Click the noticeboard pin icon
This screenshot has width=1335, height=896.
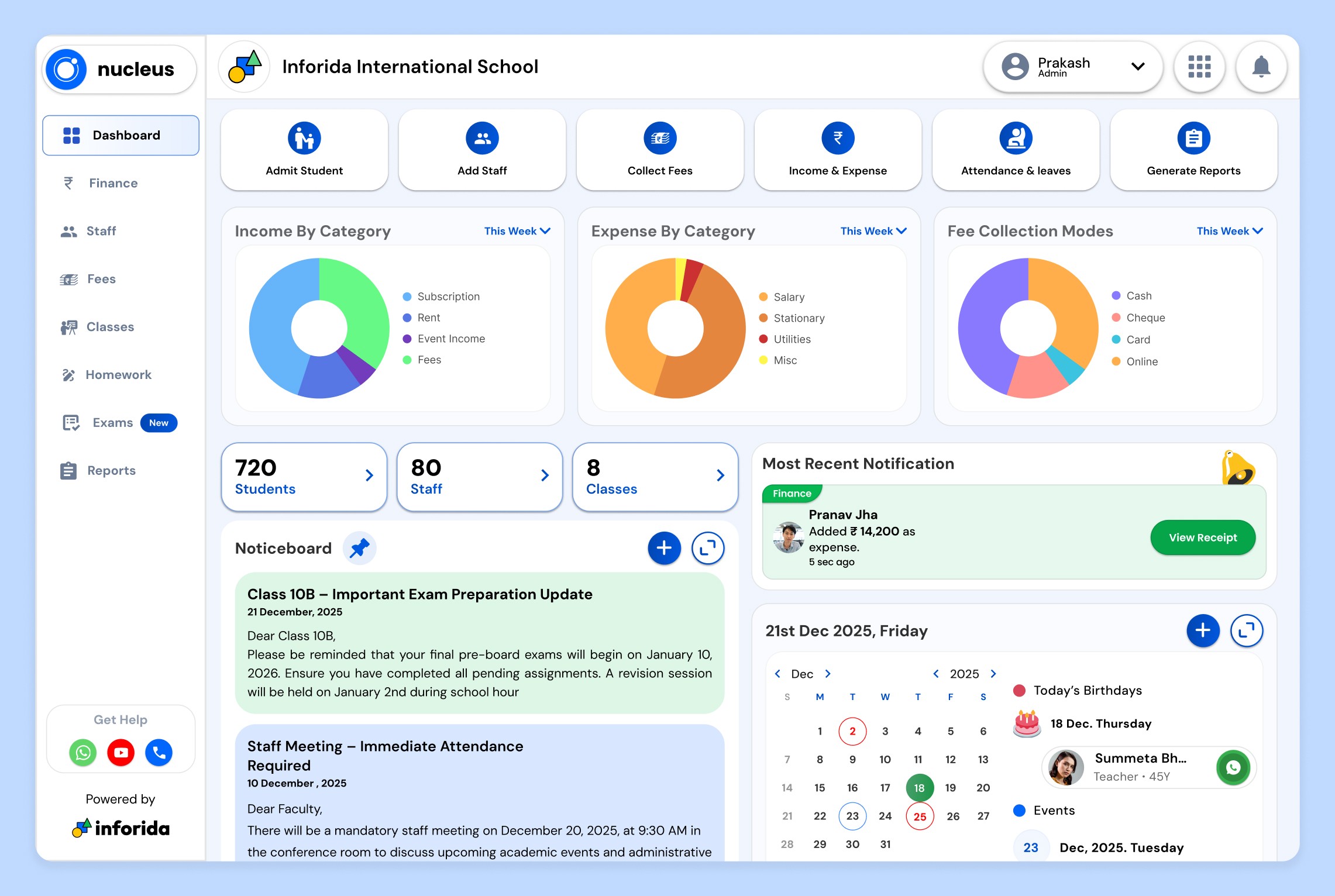359,548
